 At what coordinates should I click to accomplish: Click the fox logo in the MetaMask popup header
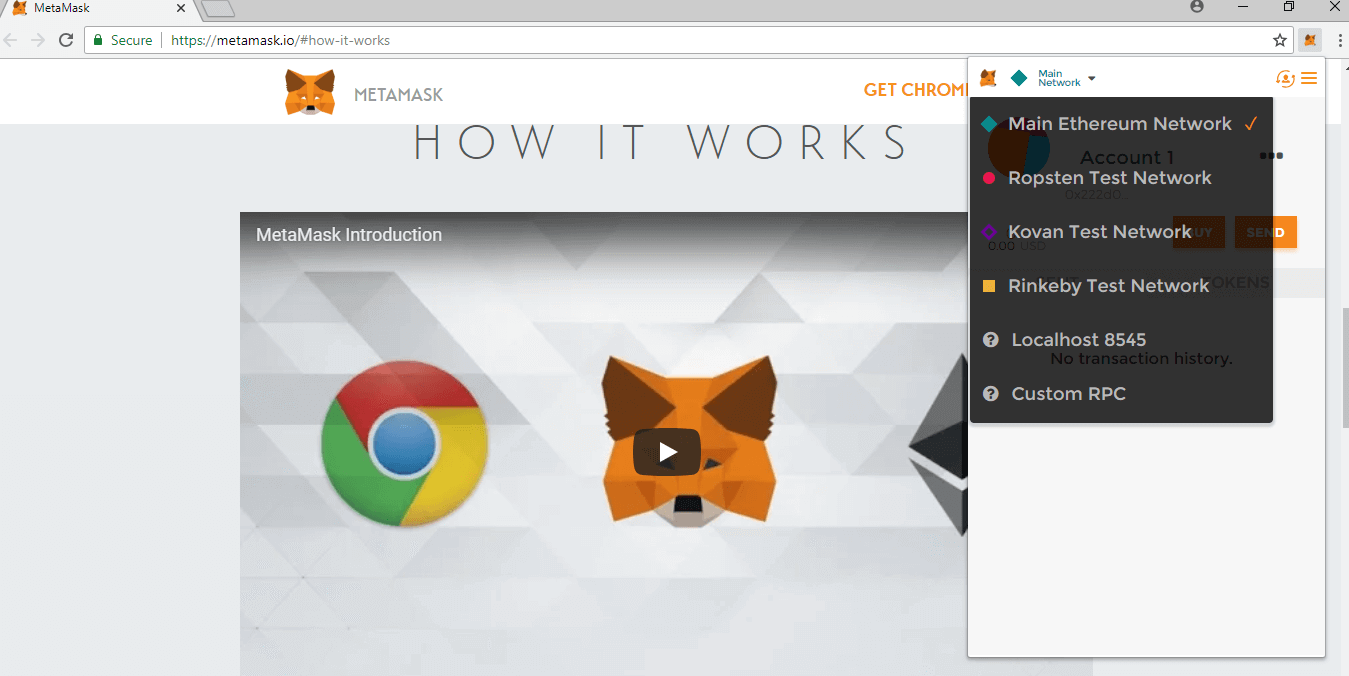point(988,78)
